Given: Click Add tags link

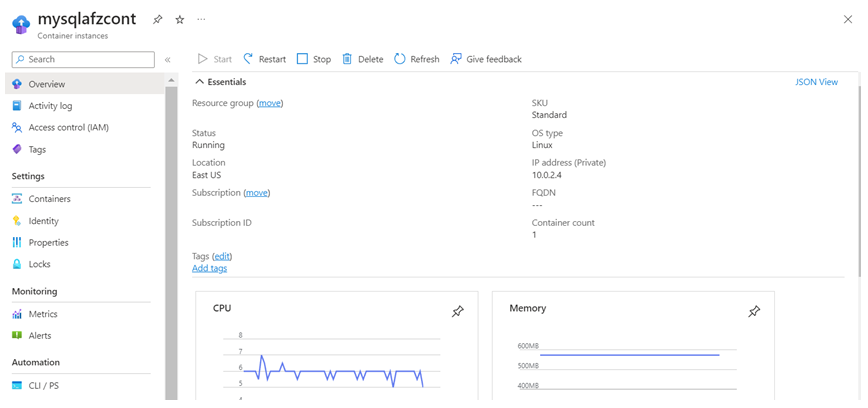Looking at the screenshot, I should click(x=209, y=268).
